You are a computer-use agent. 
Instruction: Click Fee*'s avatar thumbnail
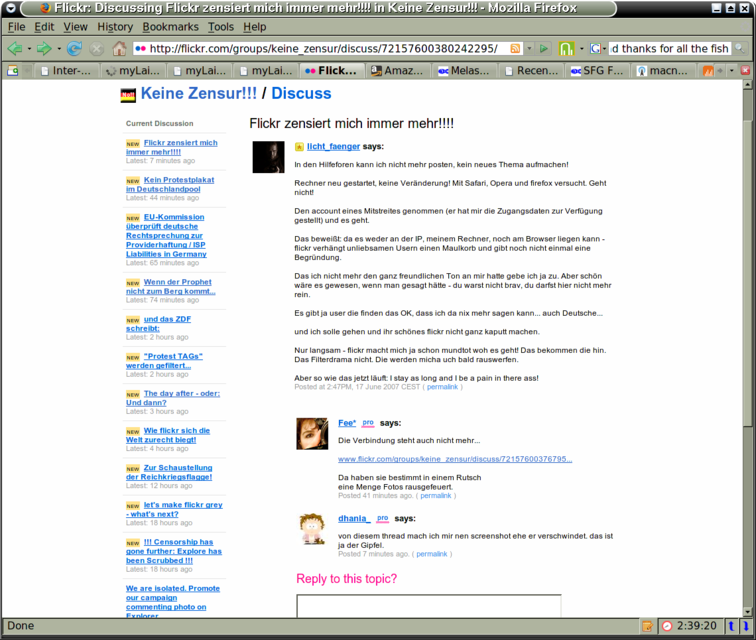(312, 434)
